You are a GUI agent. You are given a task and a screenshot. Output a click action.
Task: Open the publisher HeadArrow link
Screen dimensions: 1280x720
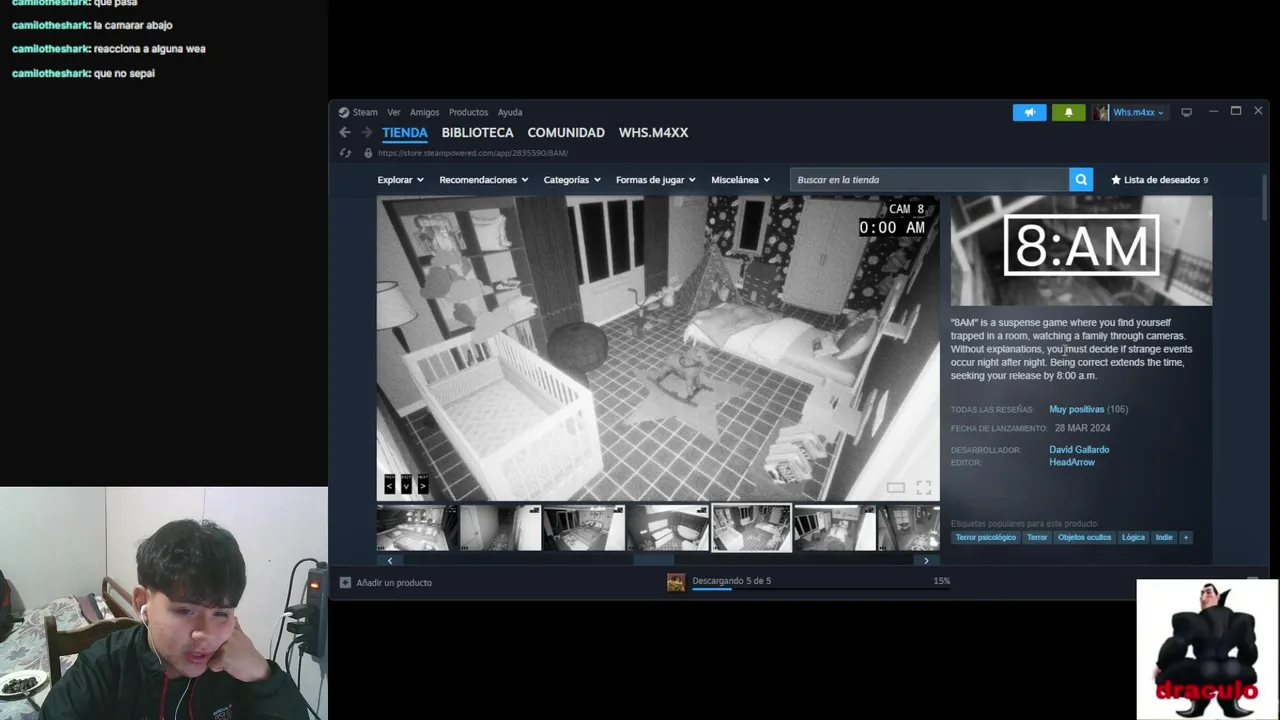pyautogui.click(x=1072, y=462)
